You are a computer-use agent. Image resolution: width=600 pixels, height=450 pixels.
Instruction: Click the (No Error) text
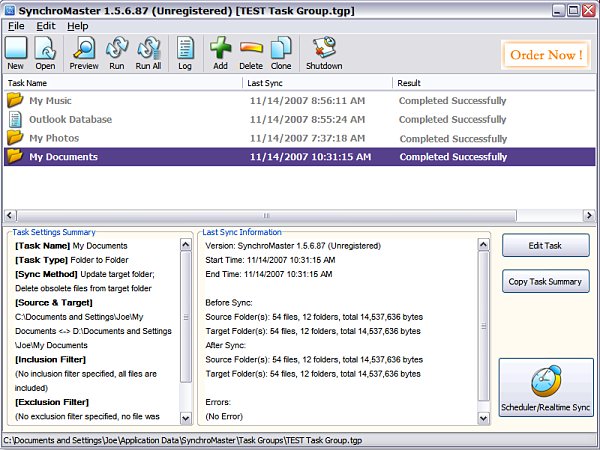point(224,416)
